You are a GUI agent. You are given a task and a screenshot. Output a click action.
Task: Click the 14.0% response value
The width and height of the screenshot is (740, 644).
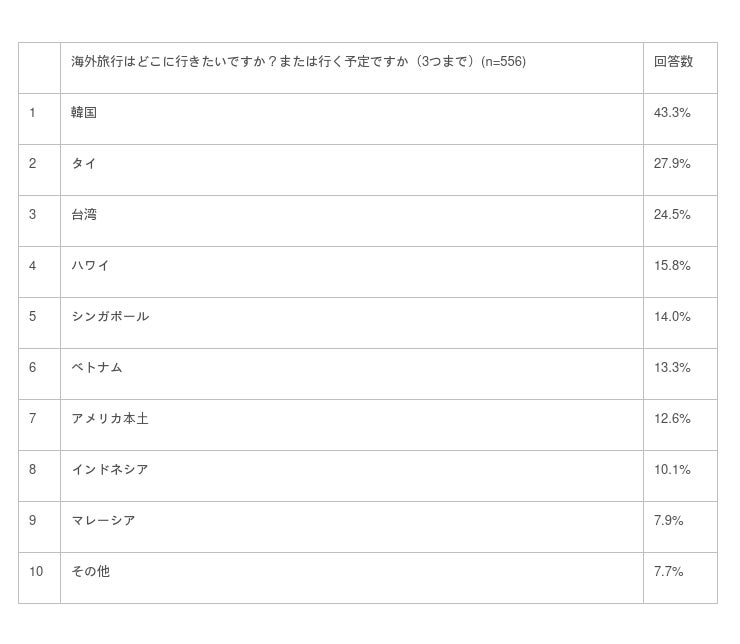click(x=672, y=317)
